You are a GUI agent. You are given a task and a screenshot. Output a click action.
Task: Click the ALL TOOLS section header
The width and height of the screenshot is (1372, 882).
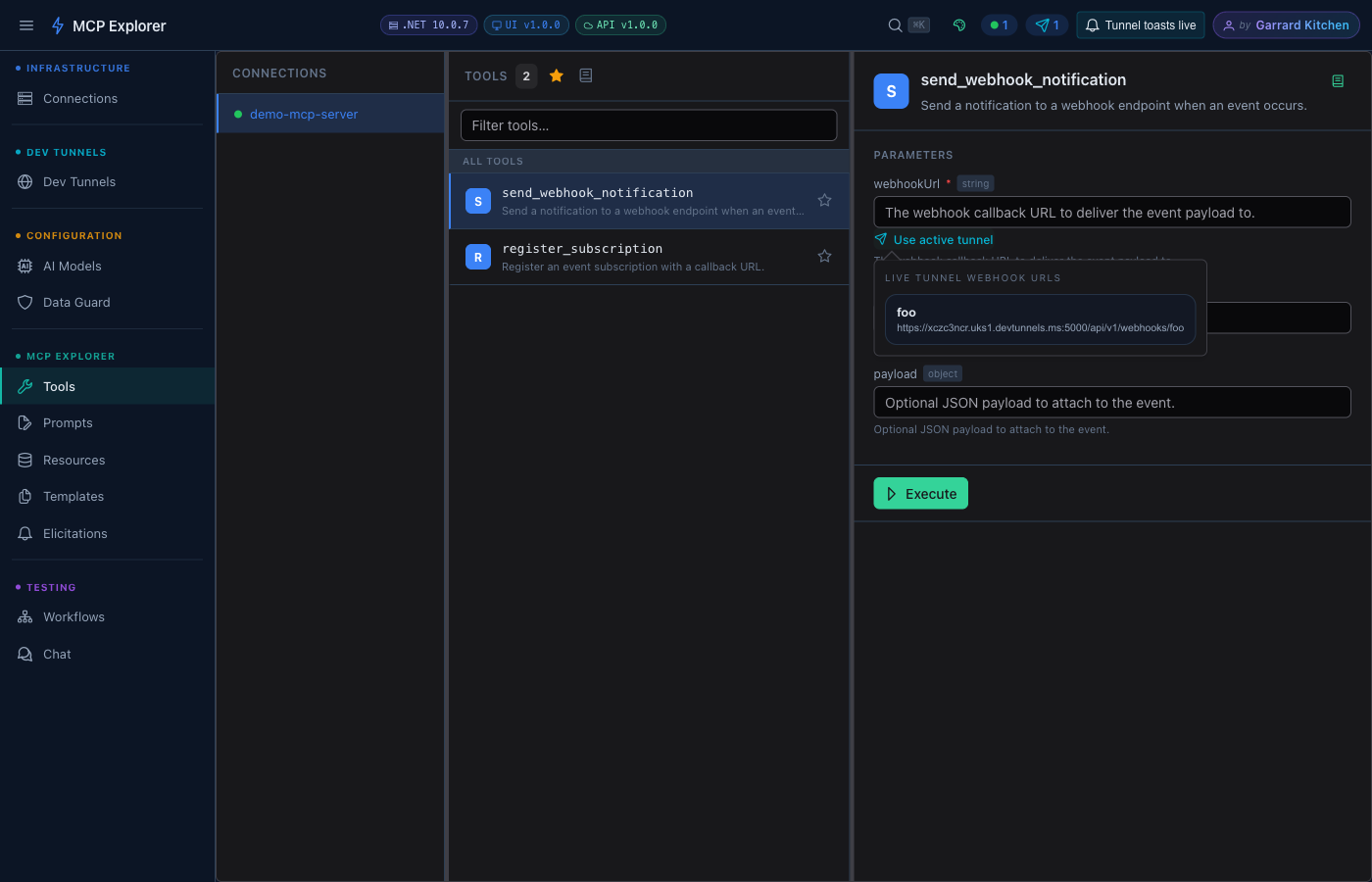(649, 161)
